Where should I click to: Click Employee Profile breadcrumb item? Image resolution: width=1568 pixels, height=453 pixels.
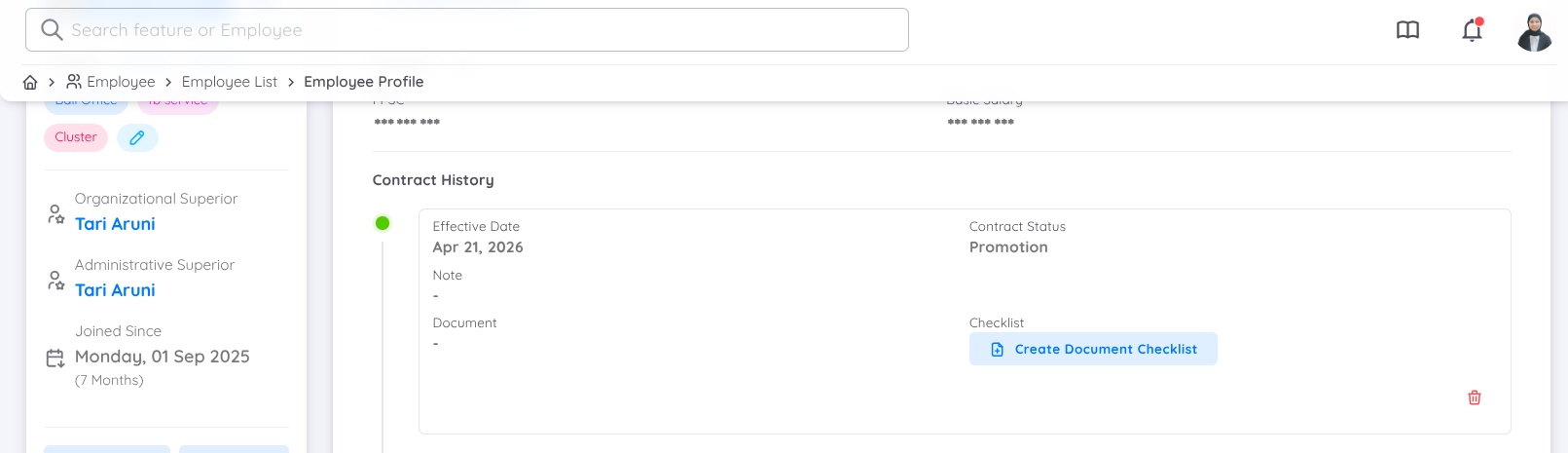point(364,82)
